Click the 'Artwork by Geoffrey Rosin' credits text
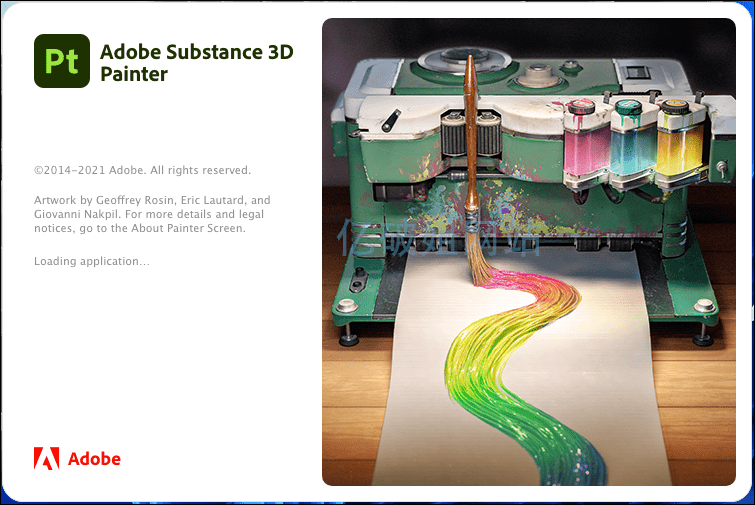755x505 pixels. click(152, 214)
